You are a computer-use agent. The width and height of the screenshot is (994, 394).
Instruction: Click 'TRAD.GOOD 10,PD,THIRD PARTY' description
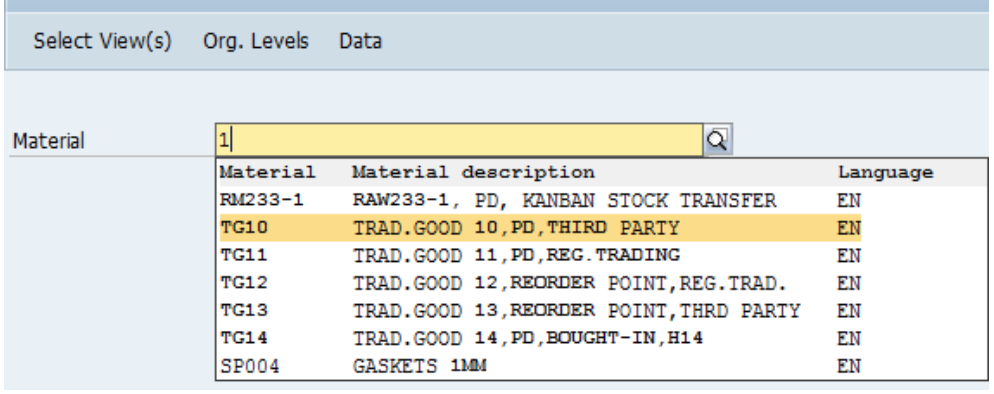516,227
